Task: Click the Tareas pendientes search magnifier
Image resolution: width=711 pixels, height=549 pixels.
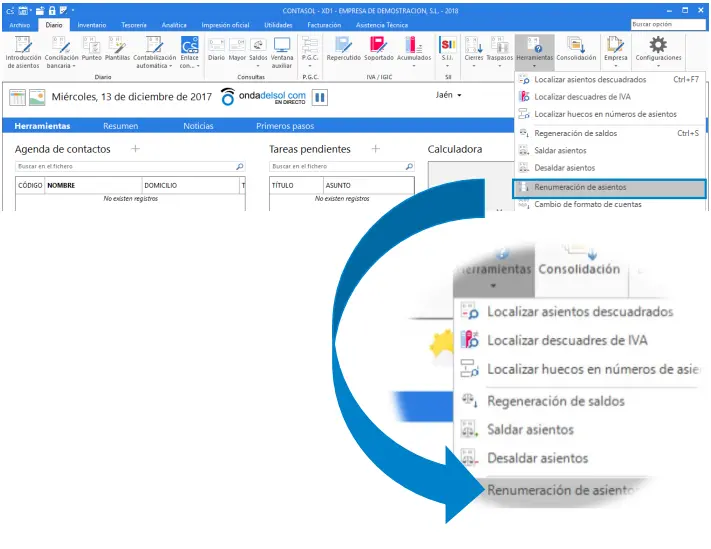Action: pyautogui.click(x=409, y=166)
